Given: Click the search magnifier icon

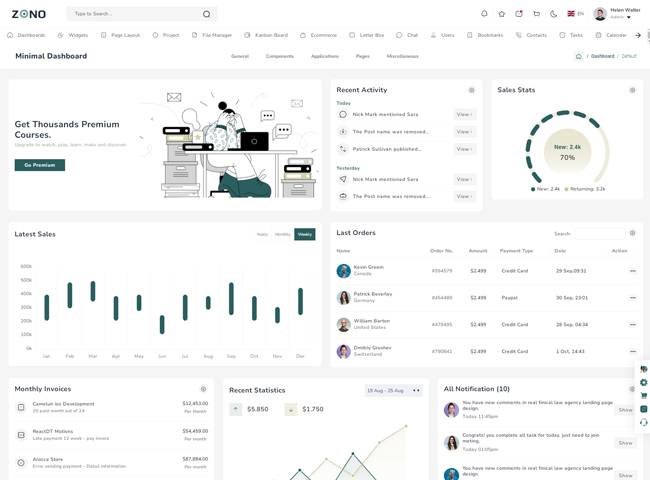Looking at the screenshot, I should click(207, 14).
